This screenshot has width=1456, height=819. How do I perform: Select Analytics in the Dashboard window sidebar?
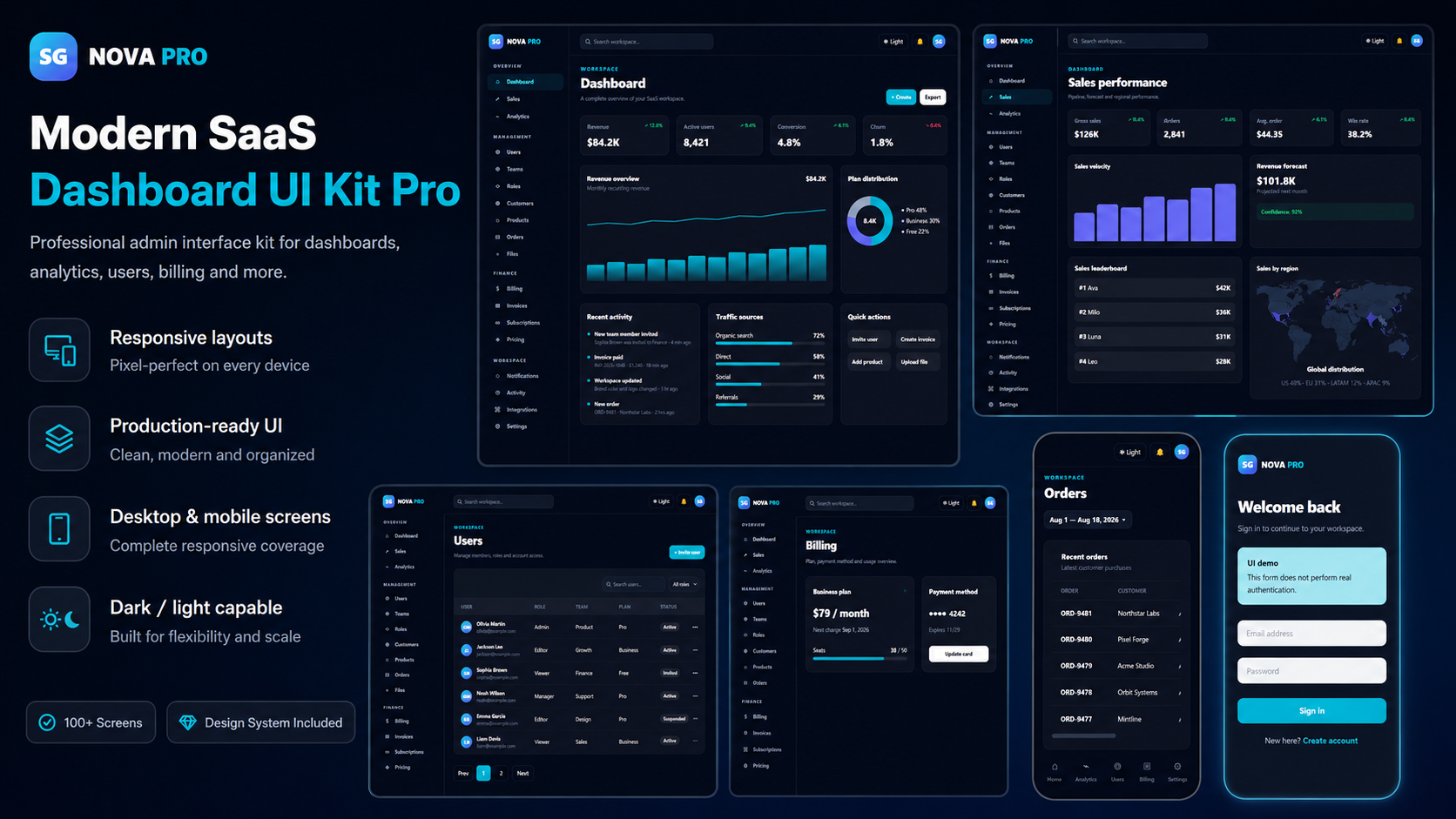525,117
